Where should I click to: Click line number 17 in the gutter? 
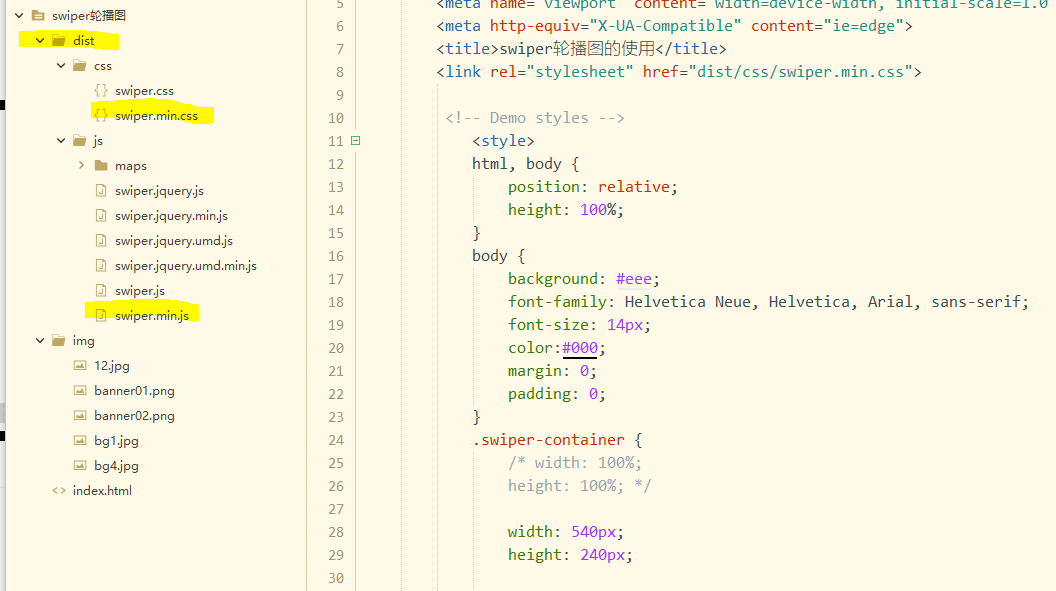point(335,278)
